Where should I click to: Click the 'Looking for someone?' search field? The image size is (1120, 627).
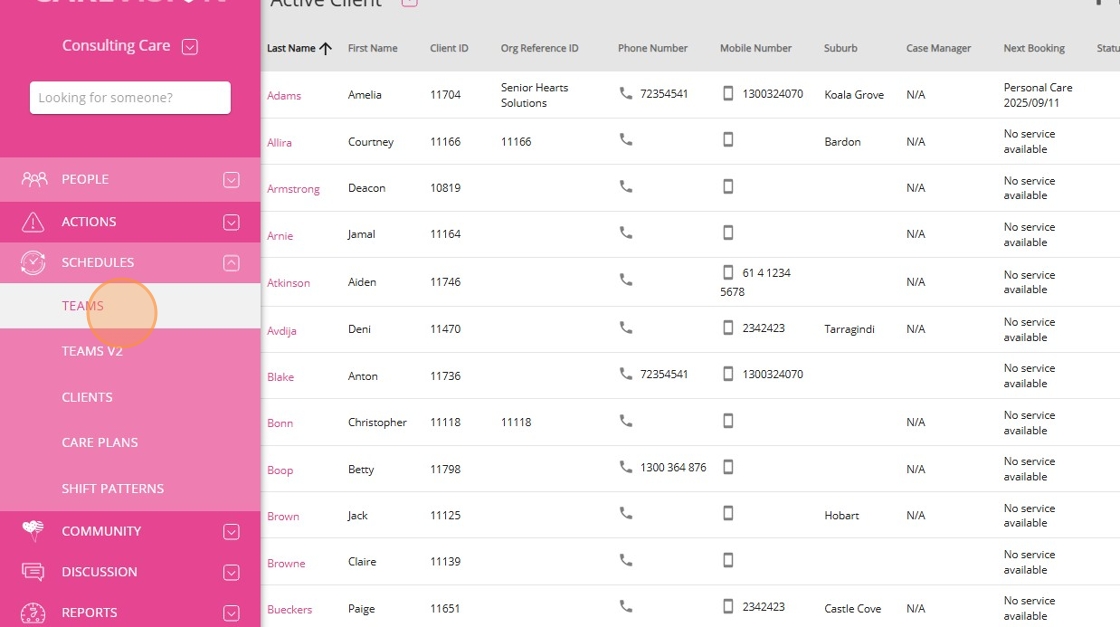(130, 98)
